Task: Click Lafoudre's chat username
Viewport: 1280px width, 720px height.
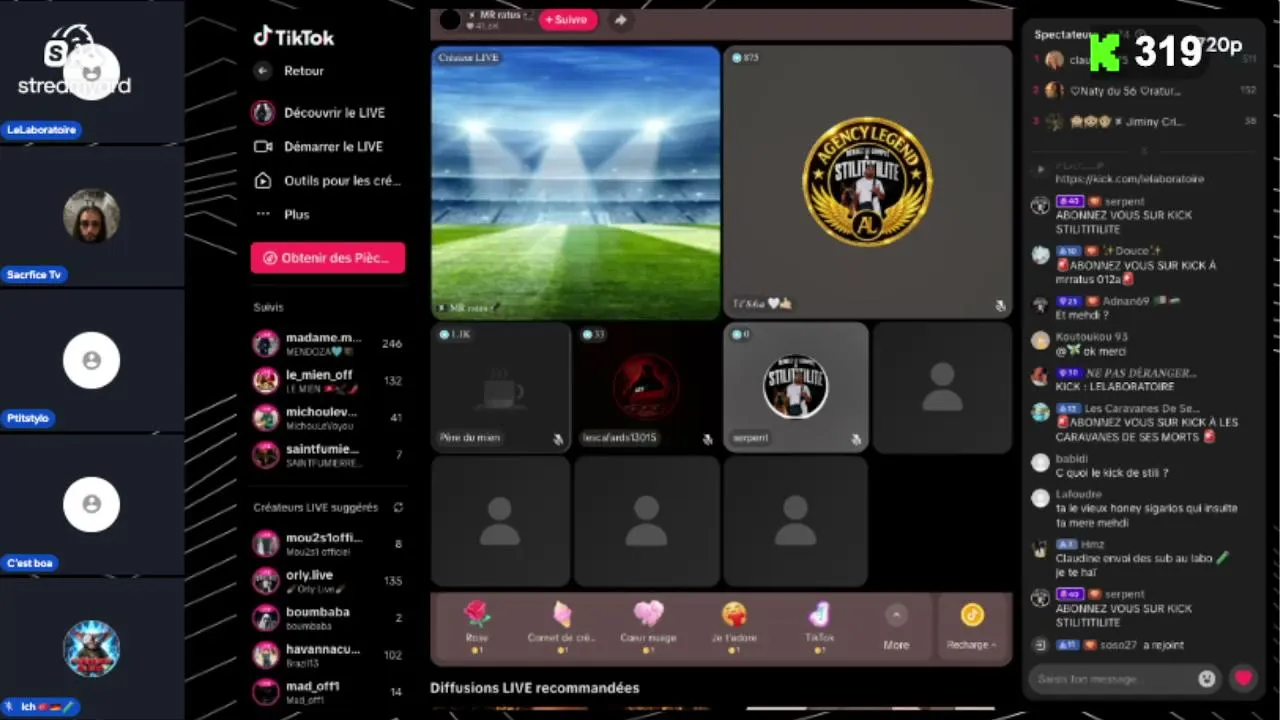Action: (1079, 494)
